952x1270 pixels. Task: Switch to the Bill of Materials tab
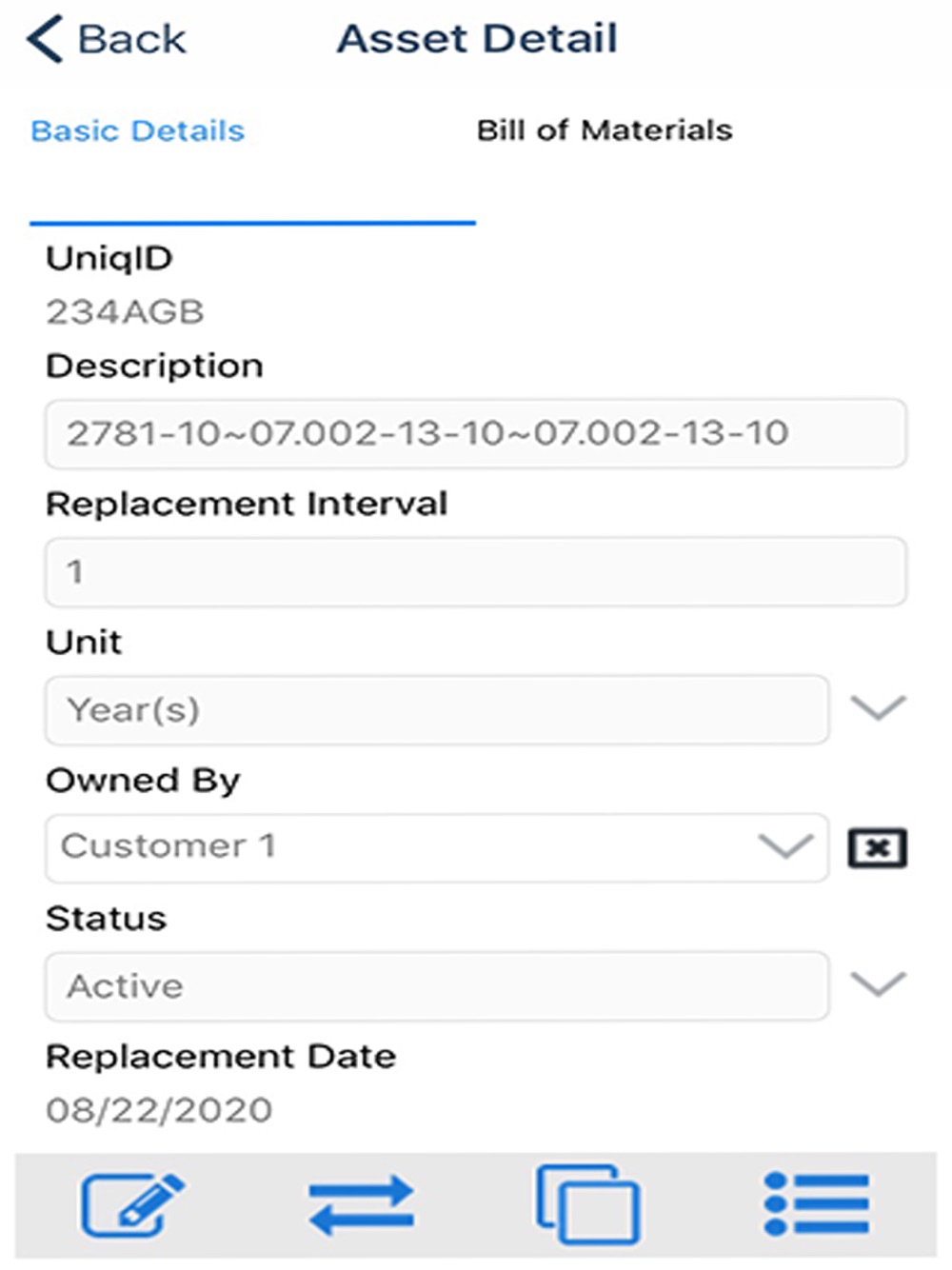(x=605, y=130)
